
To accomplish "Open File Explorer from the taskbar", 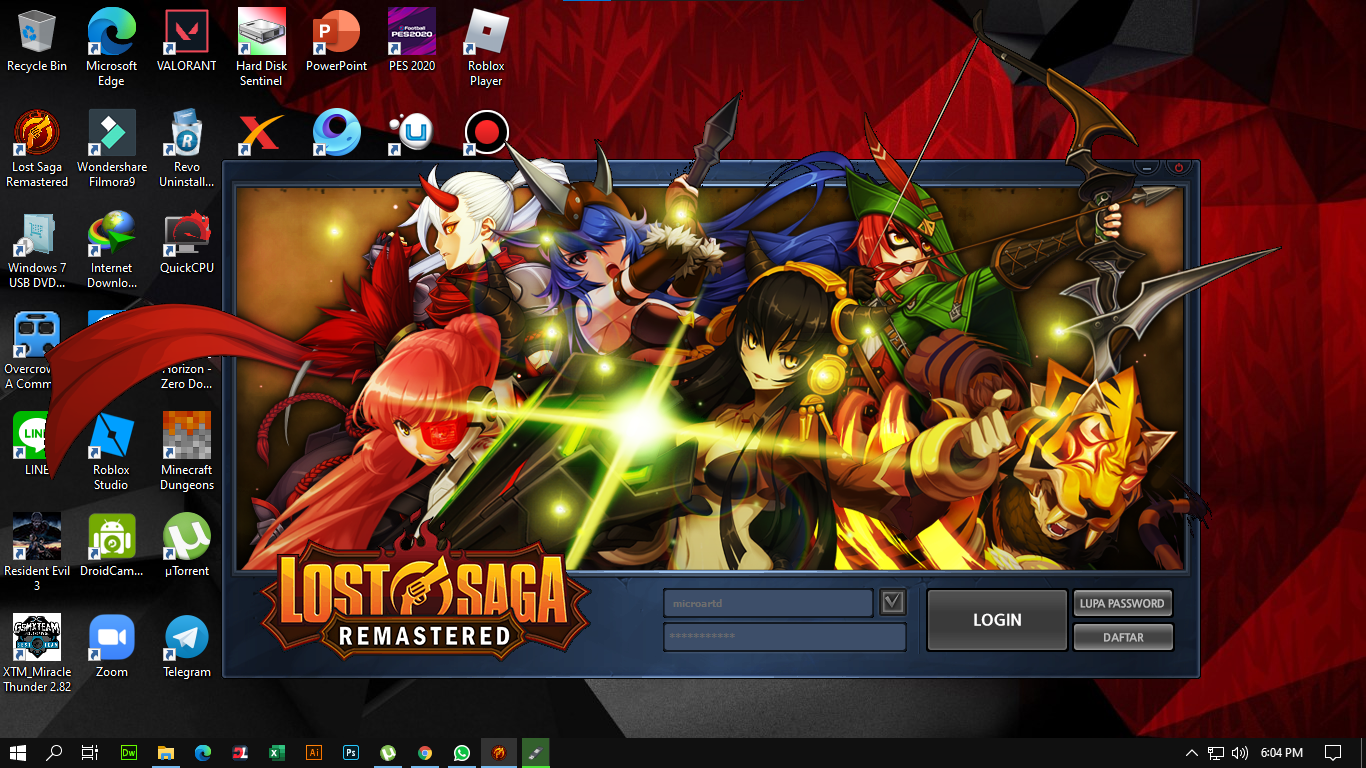I will (x=166, y=753).
